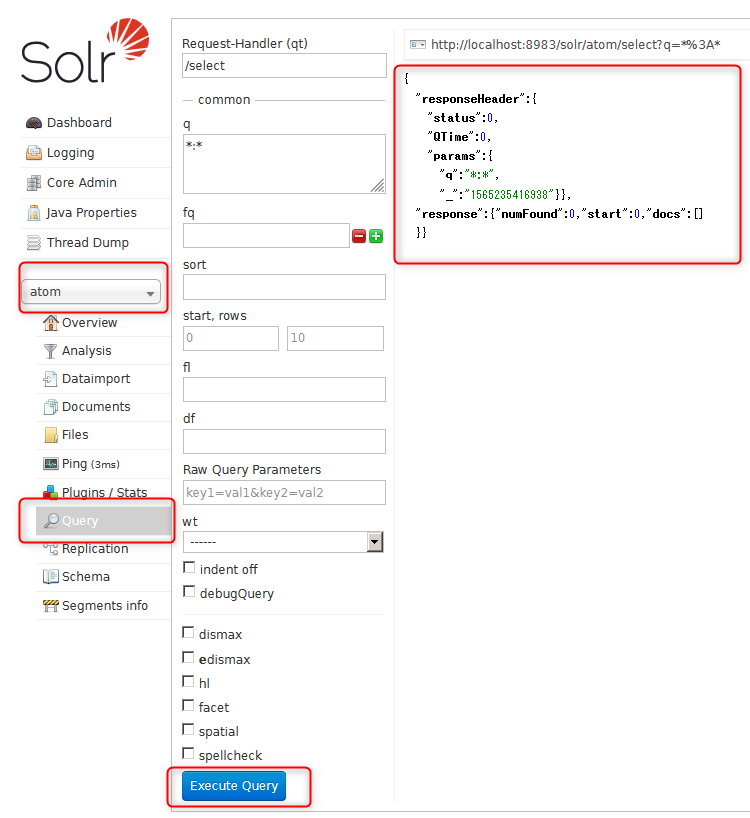Enable the hl highlighting checkbox

(x=188, y=681)
